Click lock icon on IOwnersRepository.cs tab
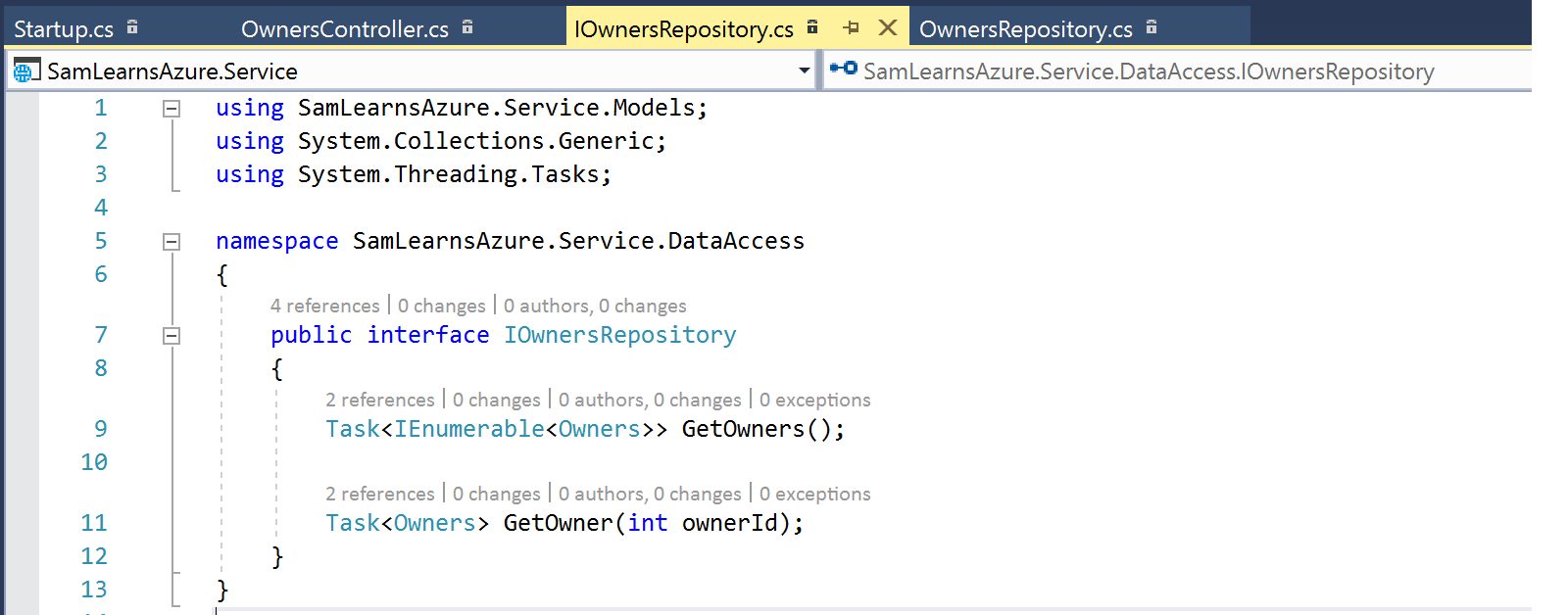Viewport: 1568px width, 615px height. pos(812,28)
